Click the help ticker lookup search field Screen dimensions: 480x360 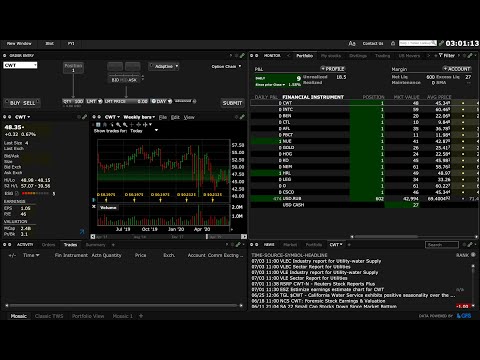tap(418, 43)
